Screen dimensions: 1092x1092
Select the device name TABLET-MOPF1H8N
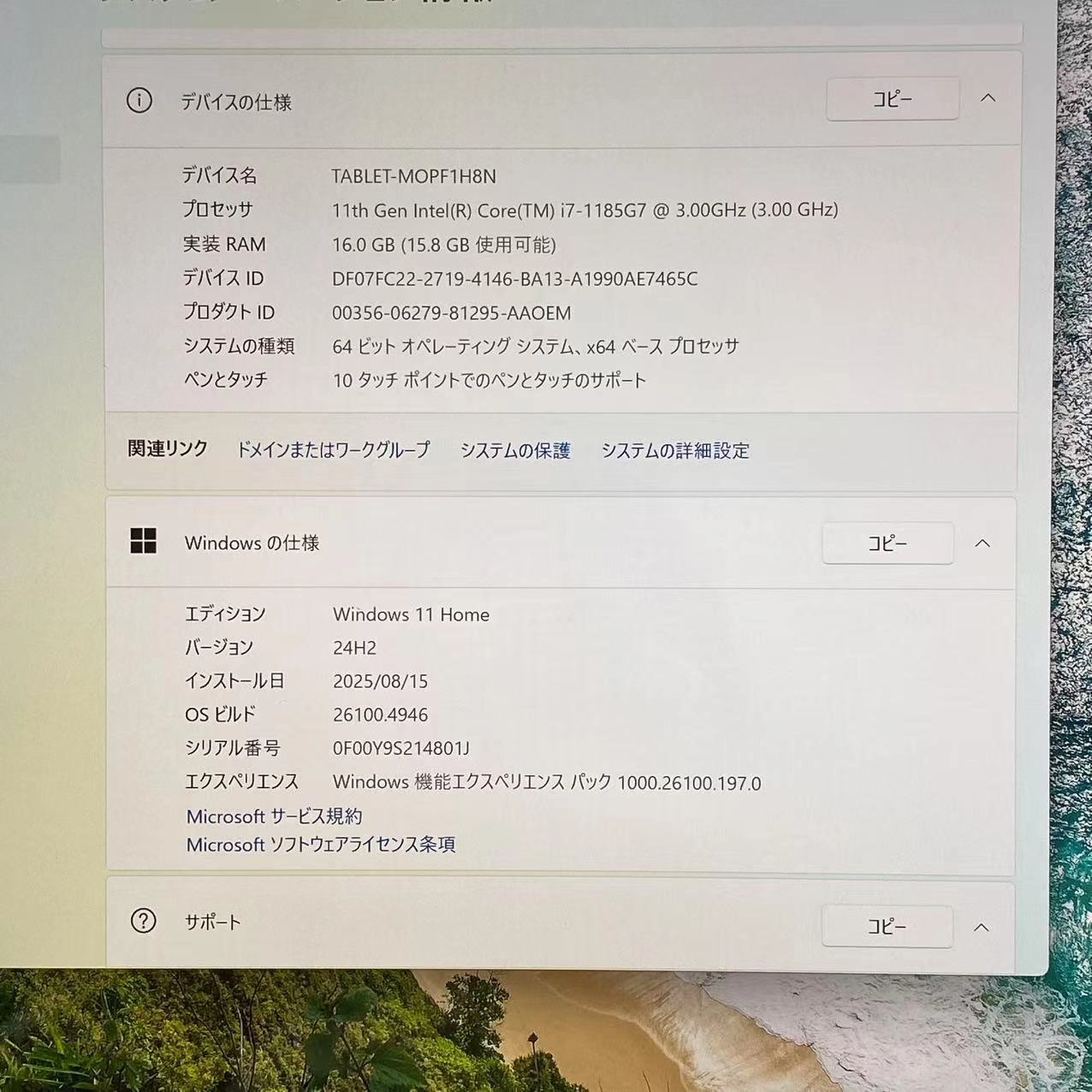[x=413, y=176]
